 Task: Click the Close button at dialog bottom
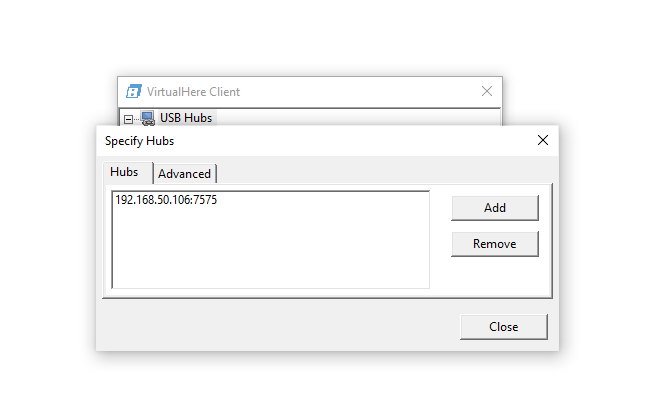click(x=503, y=327)
